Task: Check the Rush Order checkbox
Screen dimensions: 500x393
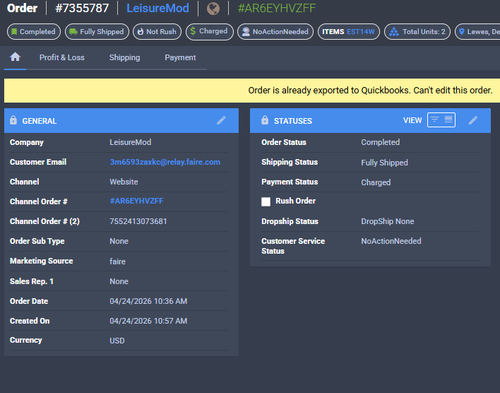Action: pos(266,202)
